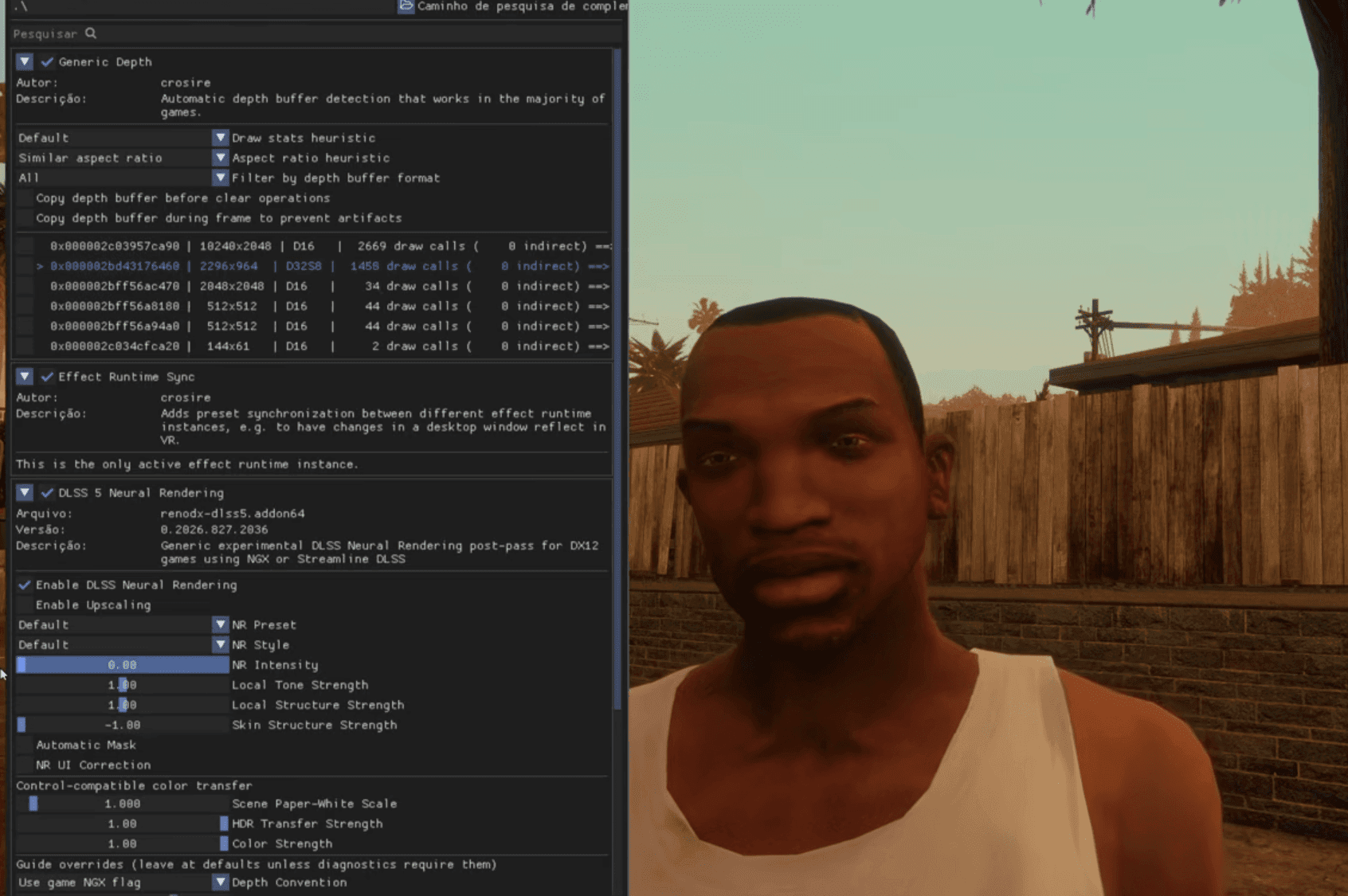Check the Enable Upscaling option
This screenshot has width=1348, height=896.
pos(25,605)
